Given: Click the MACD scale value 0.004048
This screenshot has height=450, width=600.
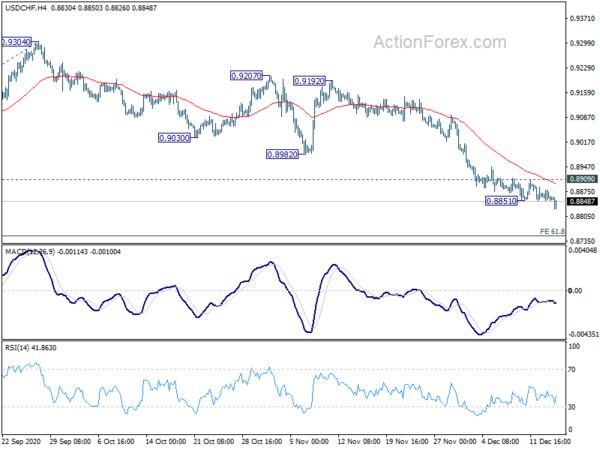Looking at the screenshot, I should point(583,250).
